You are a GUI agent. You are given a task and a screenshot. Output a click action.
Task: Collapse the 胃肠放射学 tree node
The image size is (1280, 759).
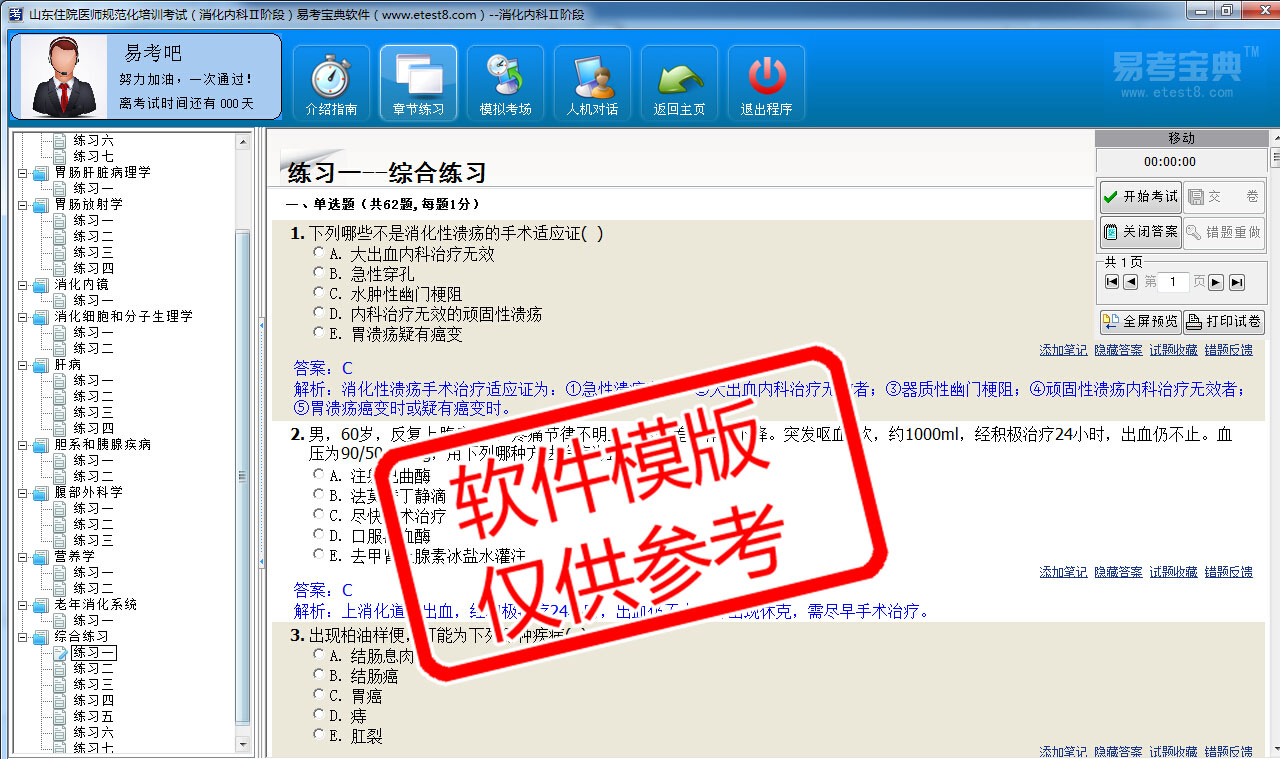tap(23, 204)
